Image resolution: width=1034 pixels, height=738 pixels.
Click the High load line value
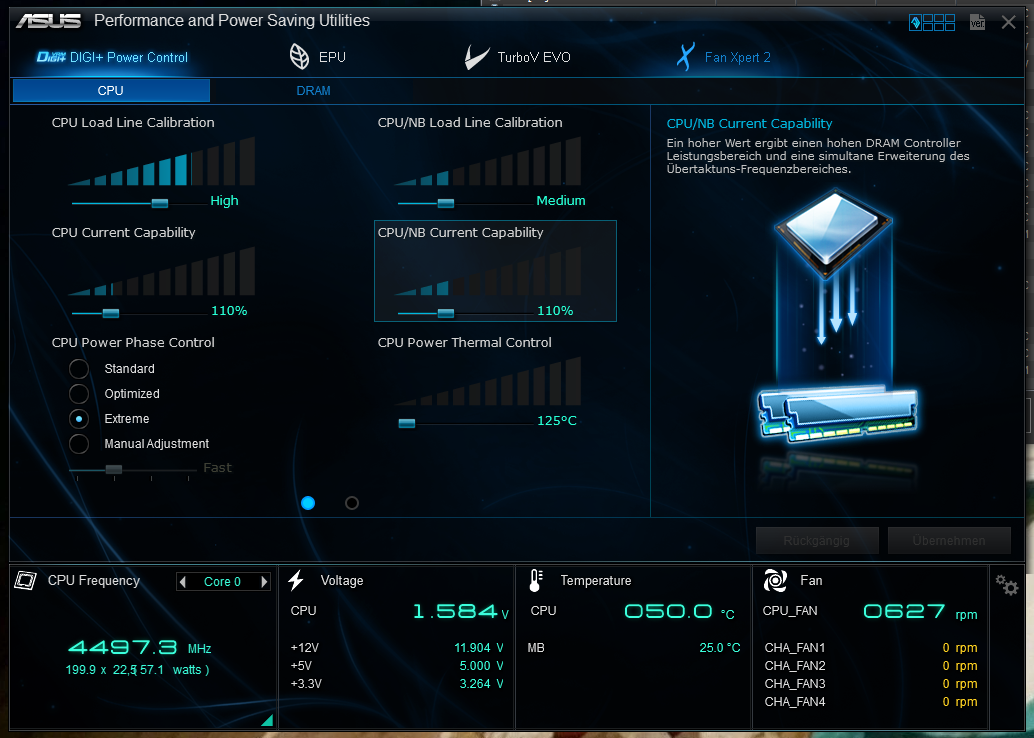(224, 200)
